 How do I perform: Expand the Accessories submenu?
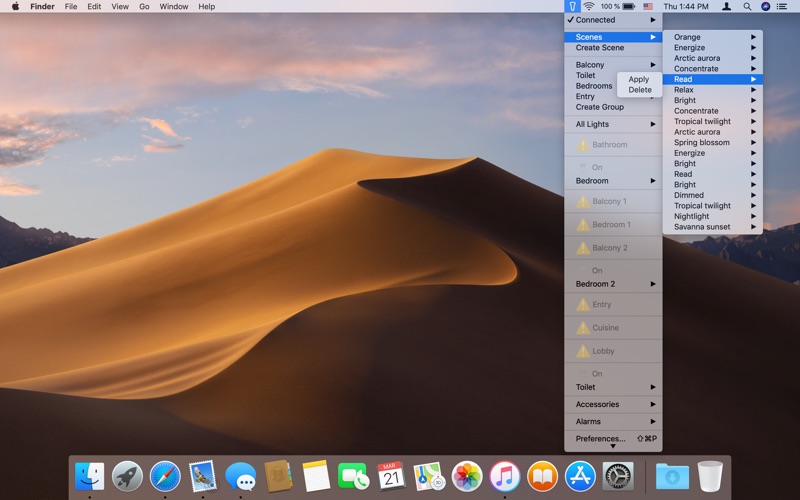(613, 404)
